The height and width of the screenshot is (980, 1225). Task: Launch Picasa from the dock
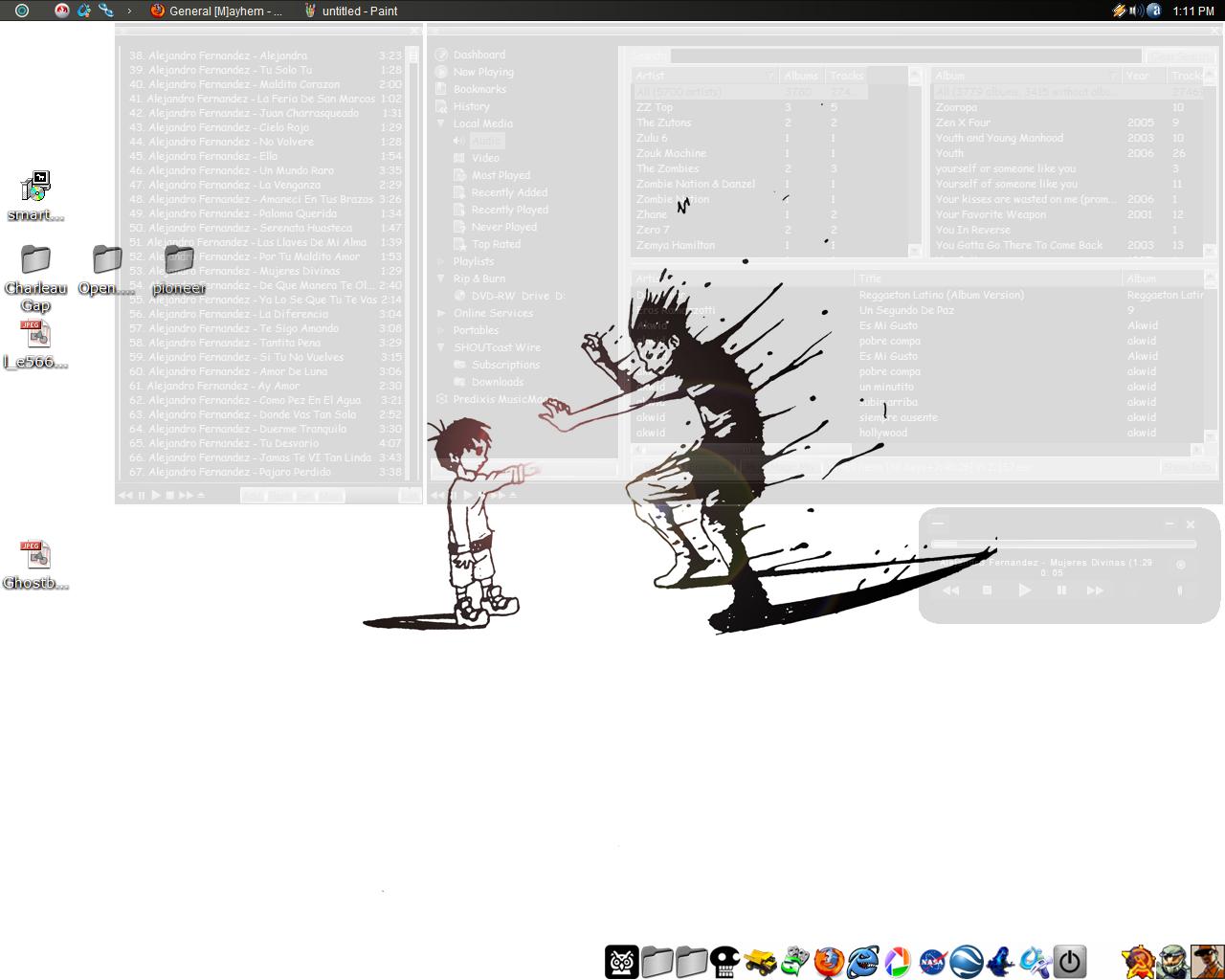(898, 961)
